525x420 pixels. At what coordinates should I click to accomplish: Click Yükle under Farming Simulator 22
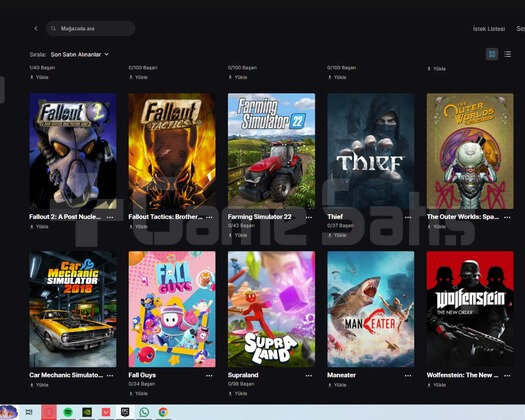point(238,235)
